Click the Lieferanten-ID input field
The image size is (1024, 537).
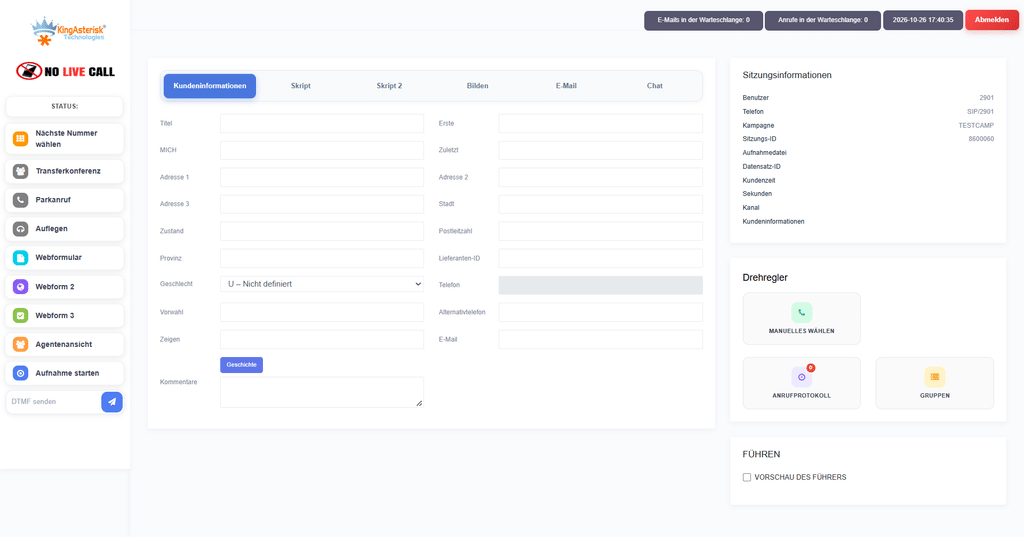[x=600, y=258]
